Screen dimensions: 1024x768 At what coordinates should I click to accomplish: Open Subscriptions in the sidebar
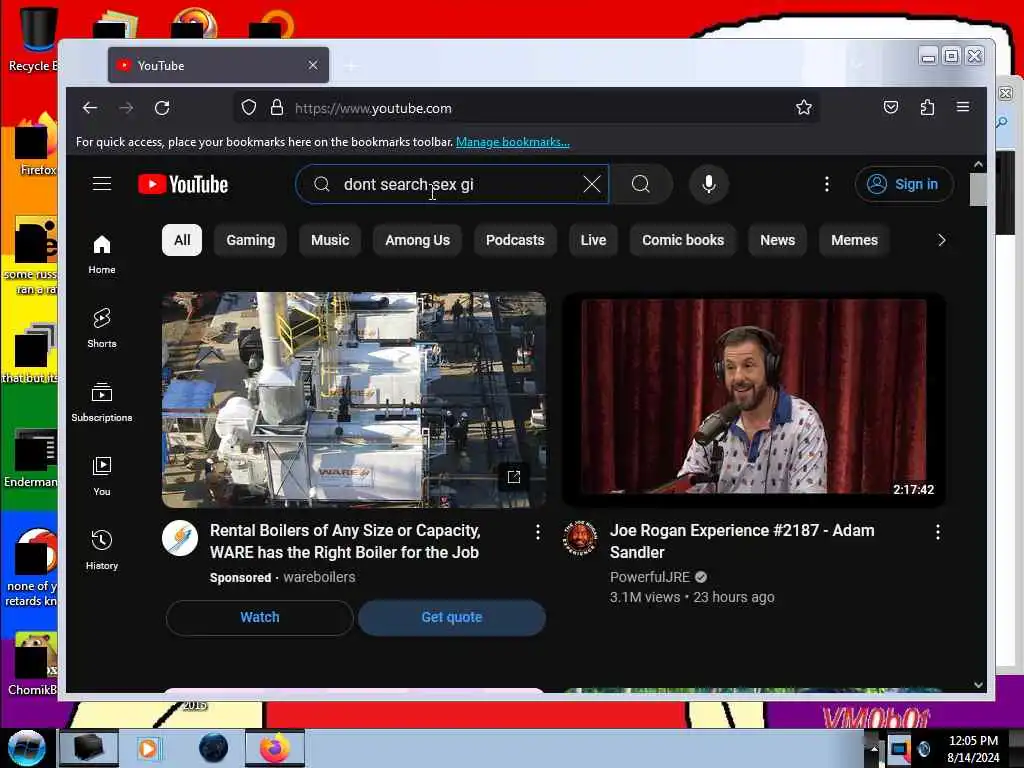pos(102,402)
